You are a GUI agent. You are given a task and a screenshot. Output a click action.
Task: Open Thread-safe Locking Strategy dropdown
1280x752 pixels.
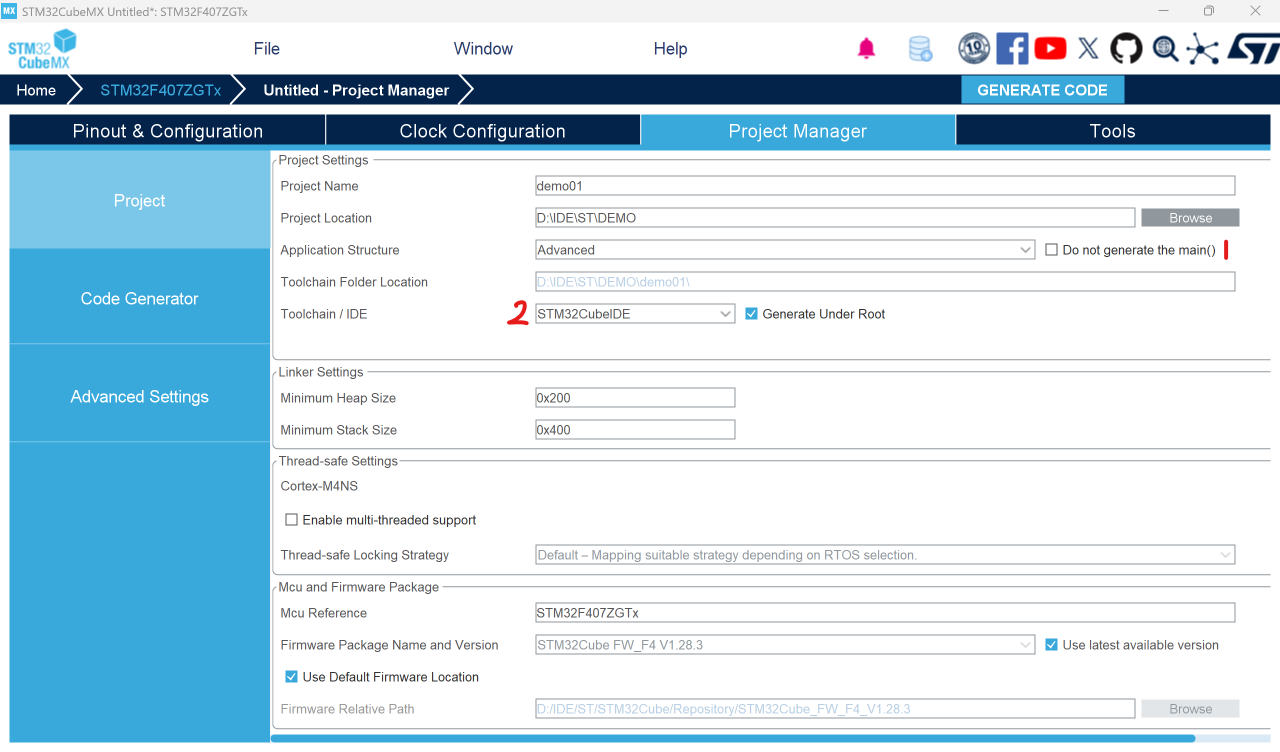tap(885, 555)
